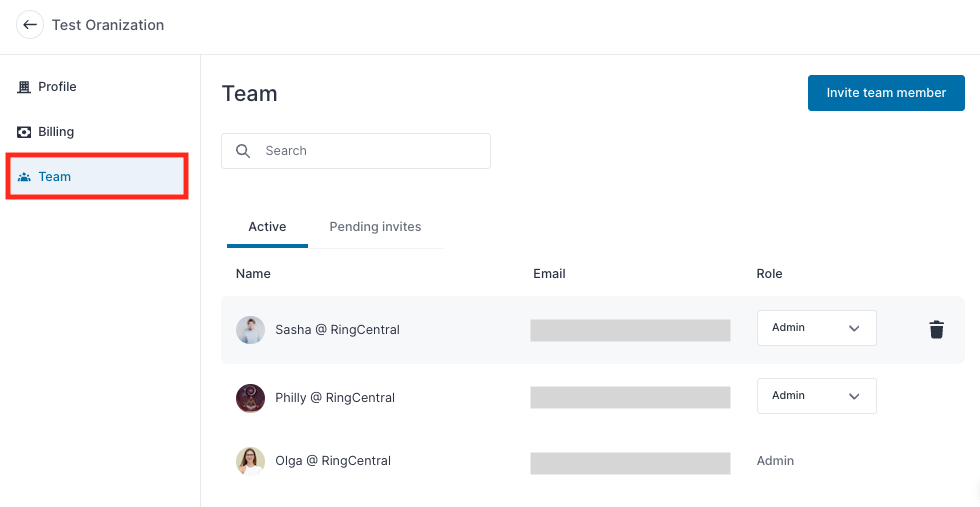
Task: Click the name Sasha @ RingCentral
Action: click(338, 330)
